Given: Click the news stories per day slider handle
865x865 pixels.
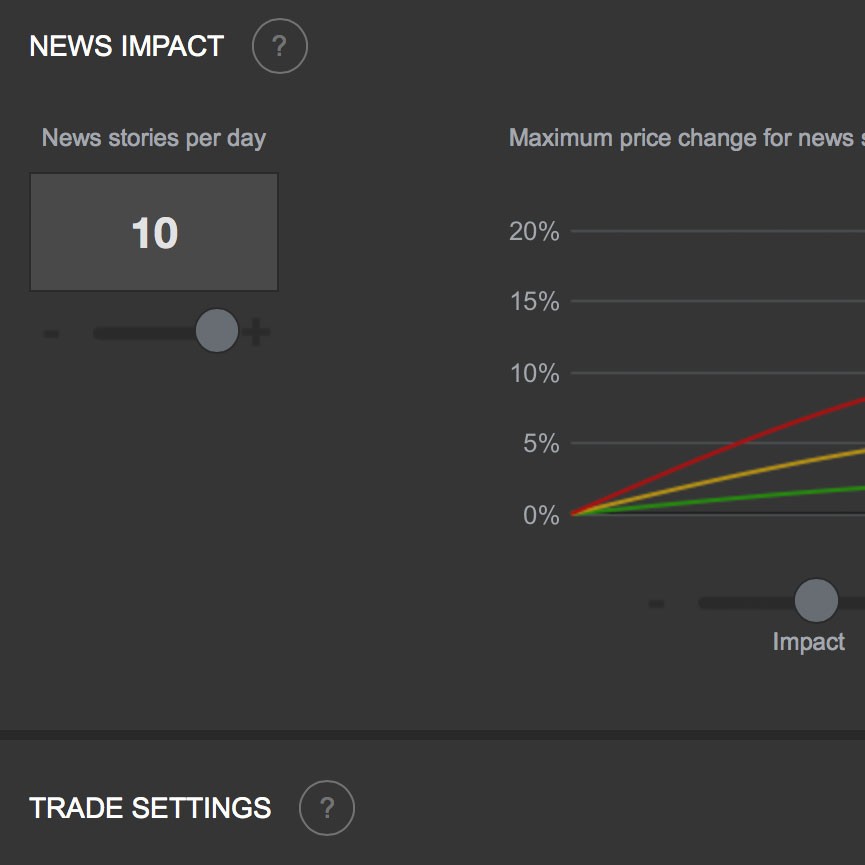Looking at the screenshot, I should coord(217,331).
